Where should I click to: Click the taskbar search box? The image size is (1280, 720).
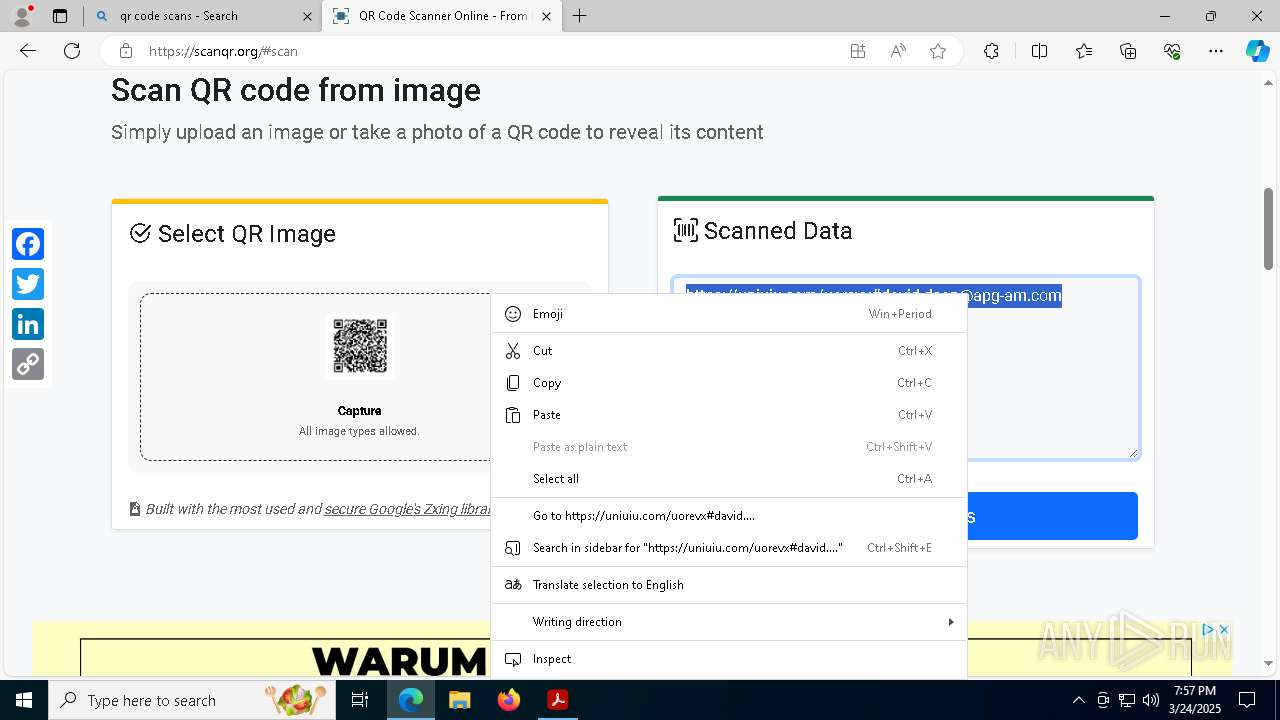pyautogui.click(x=192, y=700)
